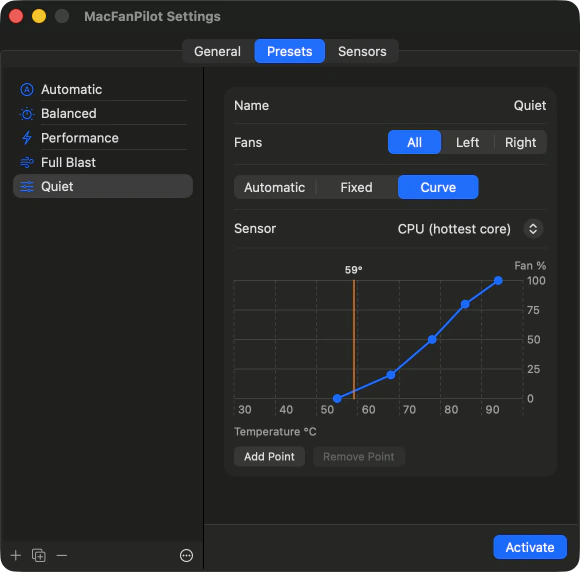Click the Quiet preset's sliders icon

(27, 187)
